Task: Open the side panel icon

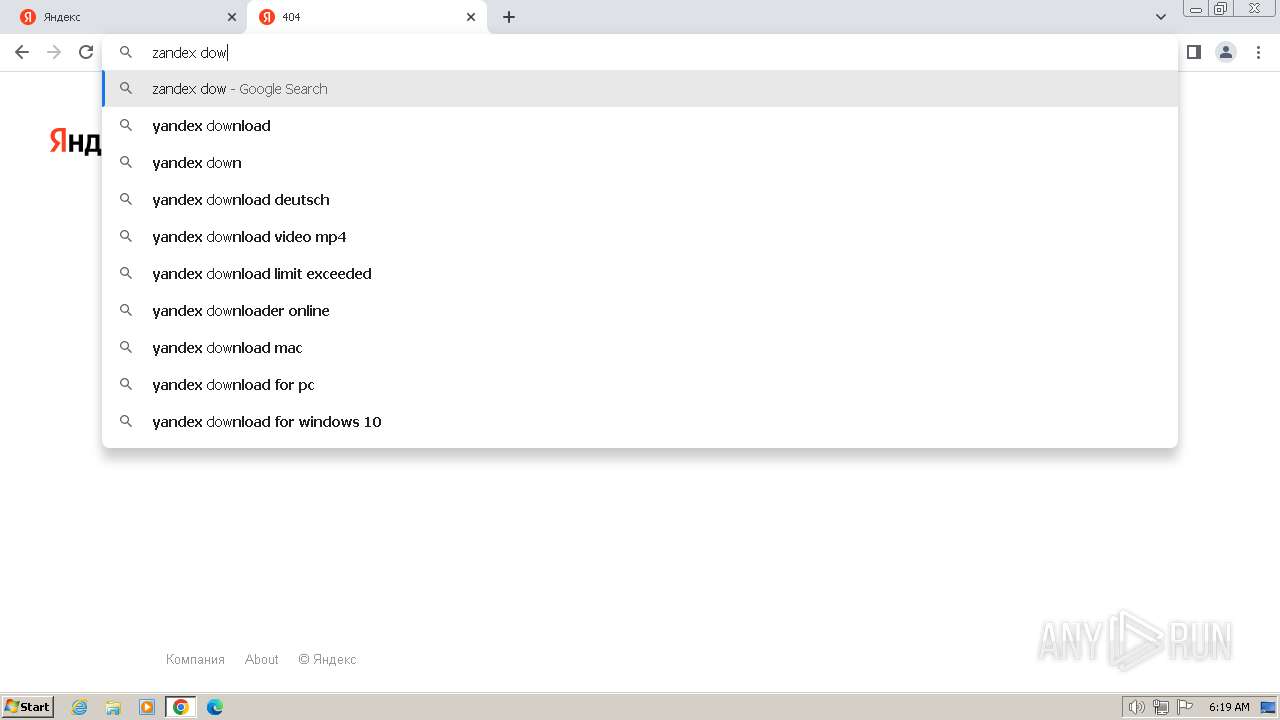Action: tap(1193, 52)
